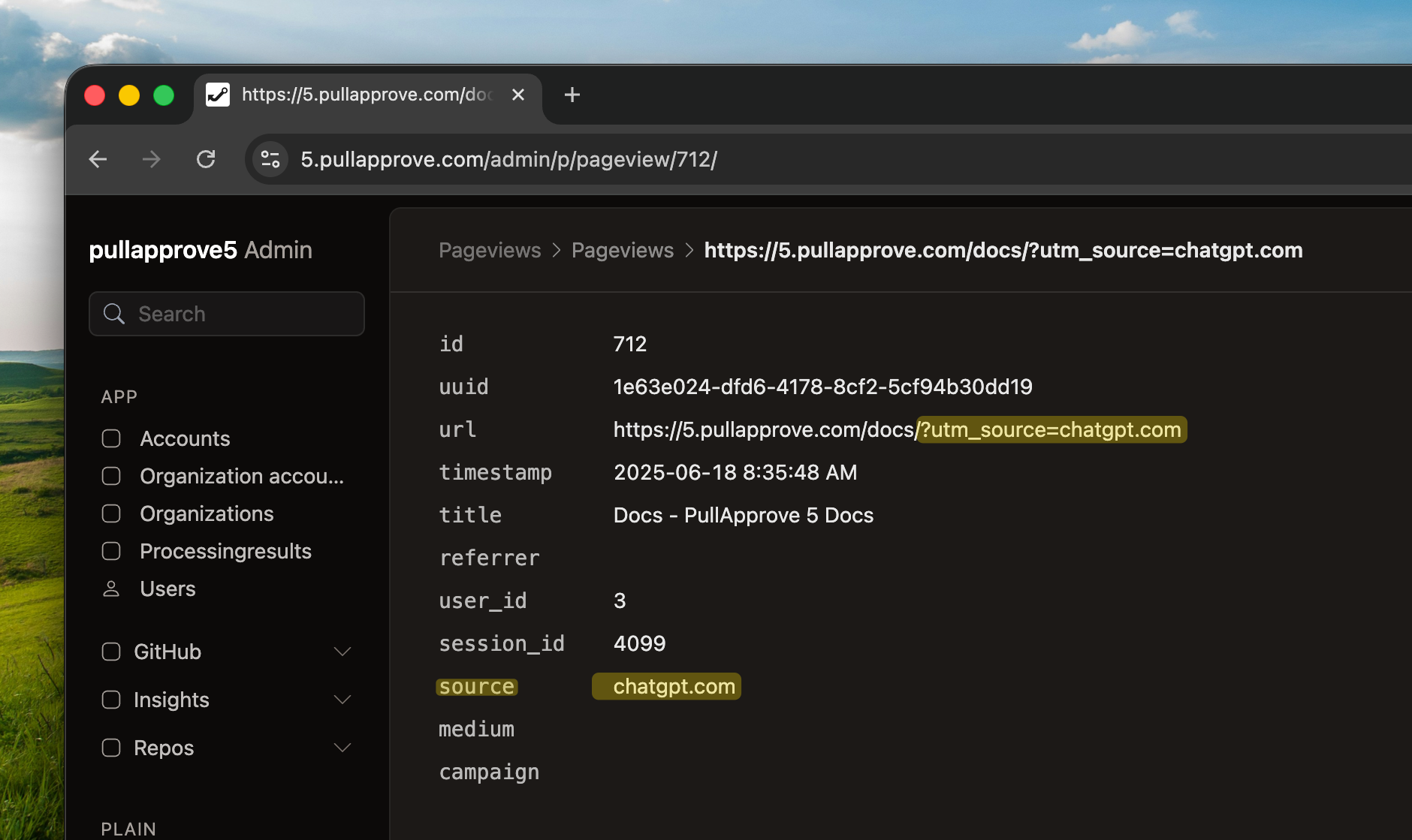Click the pullapprove5 Admin title
The image size is (1412, 840).
click(201, 250)
